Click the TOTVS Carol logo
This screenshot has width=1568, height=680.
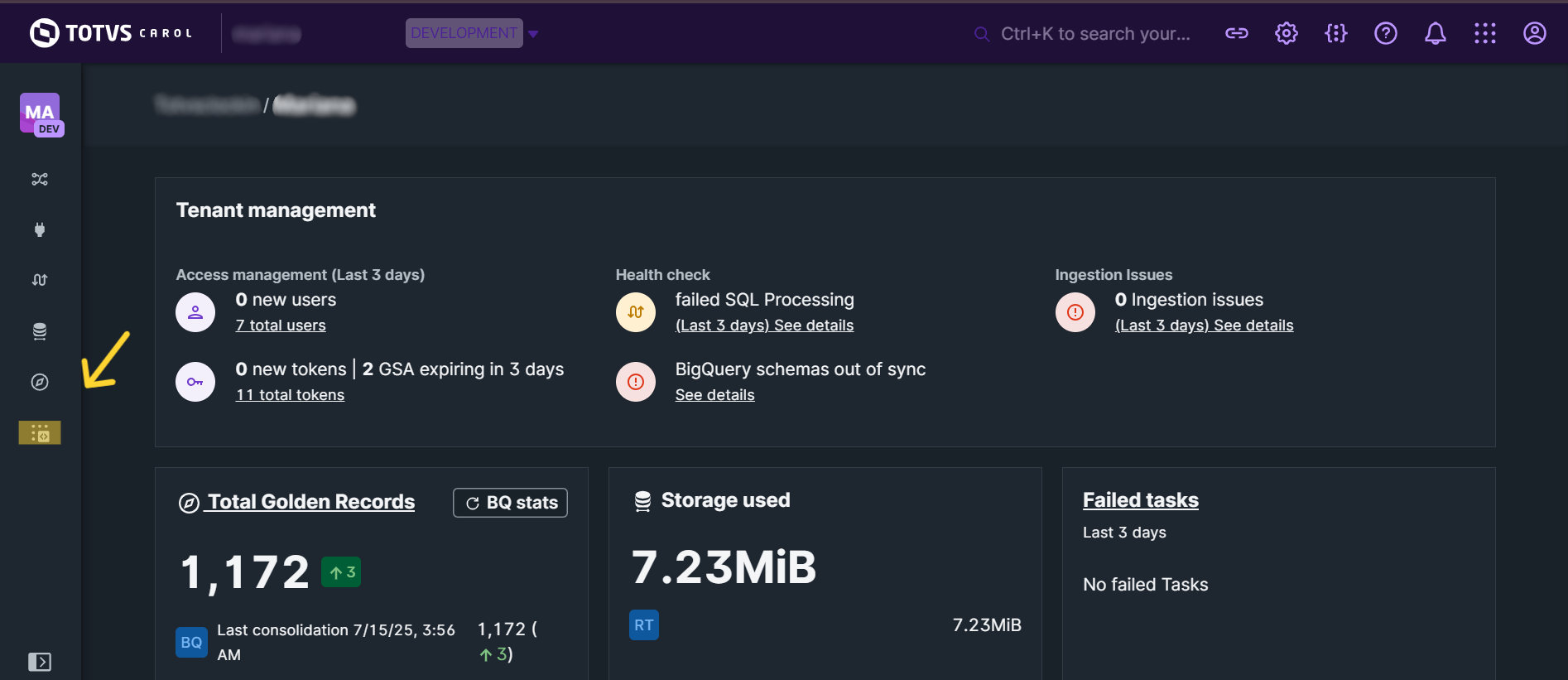(x=111, y=33)
